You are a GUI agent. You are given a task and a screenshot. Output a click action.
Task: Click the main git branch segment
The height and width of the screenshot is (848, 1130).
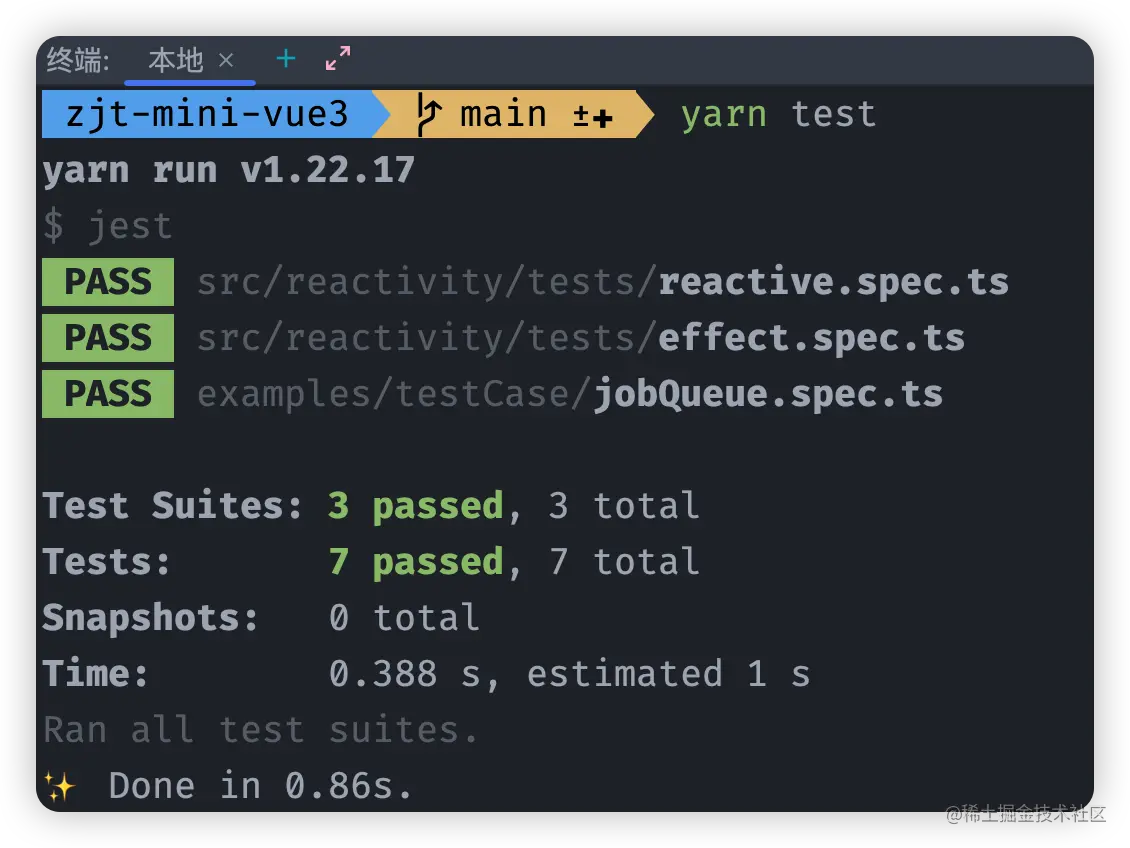(x=515, y=114)
